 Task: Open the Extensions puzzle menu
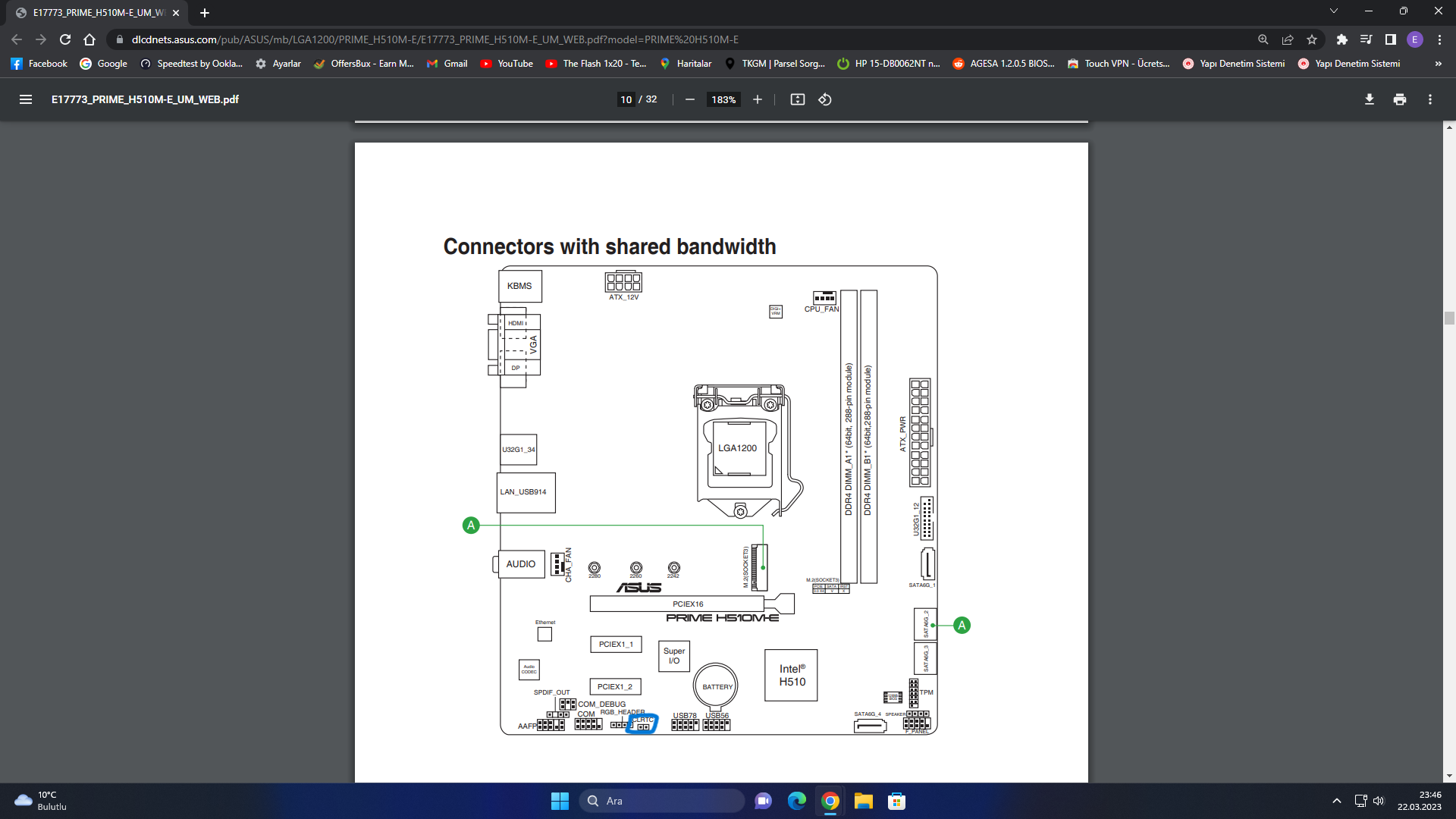1341,39
